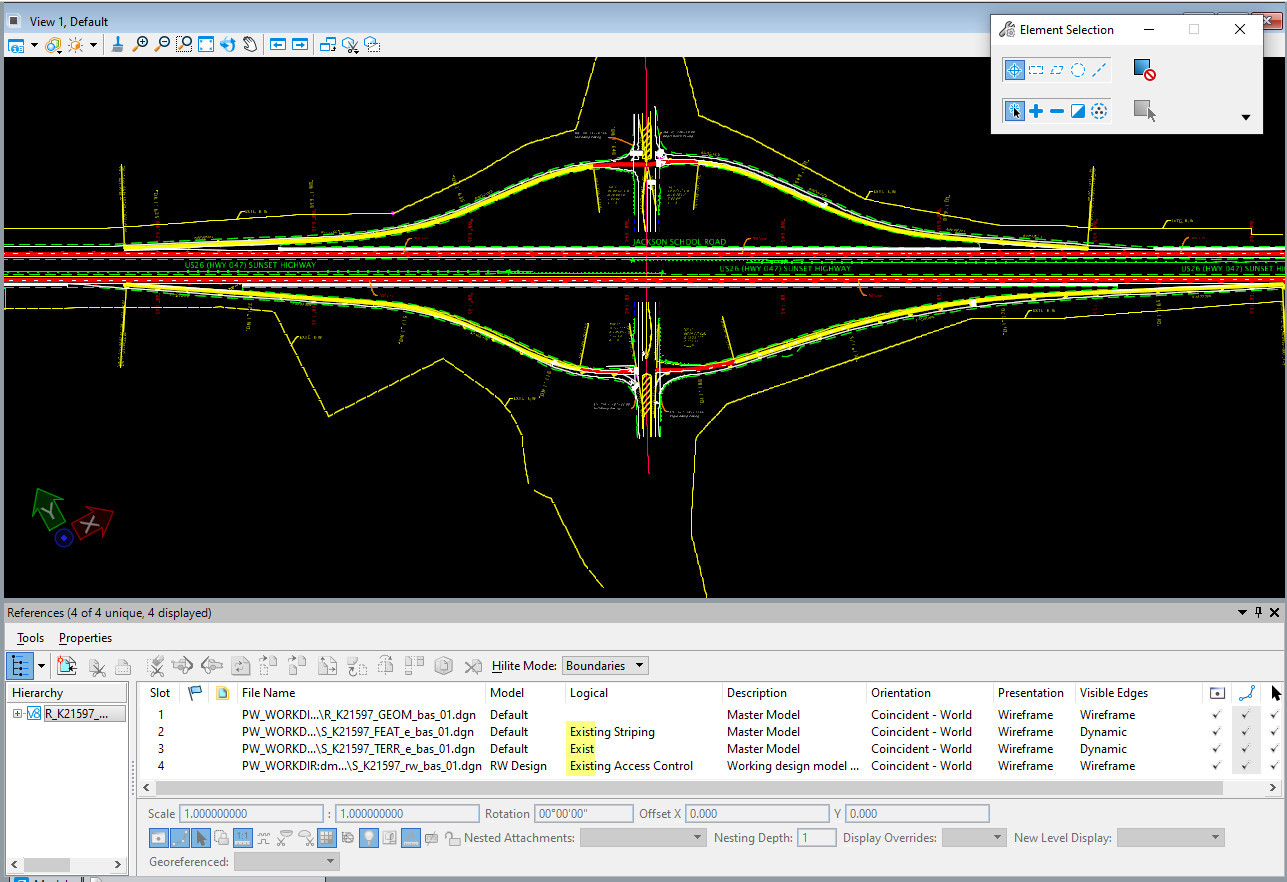Click the Update View brush icon

coord(117,45)
